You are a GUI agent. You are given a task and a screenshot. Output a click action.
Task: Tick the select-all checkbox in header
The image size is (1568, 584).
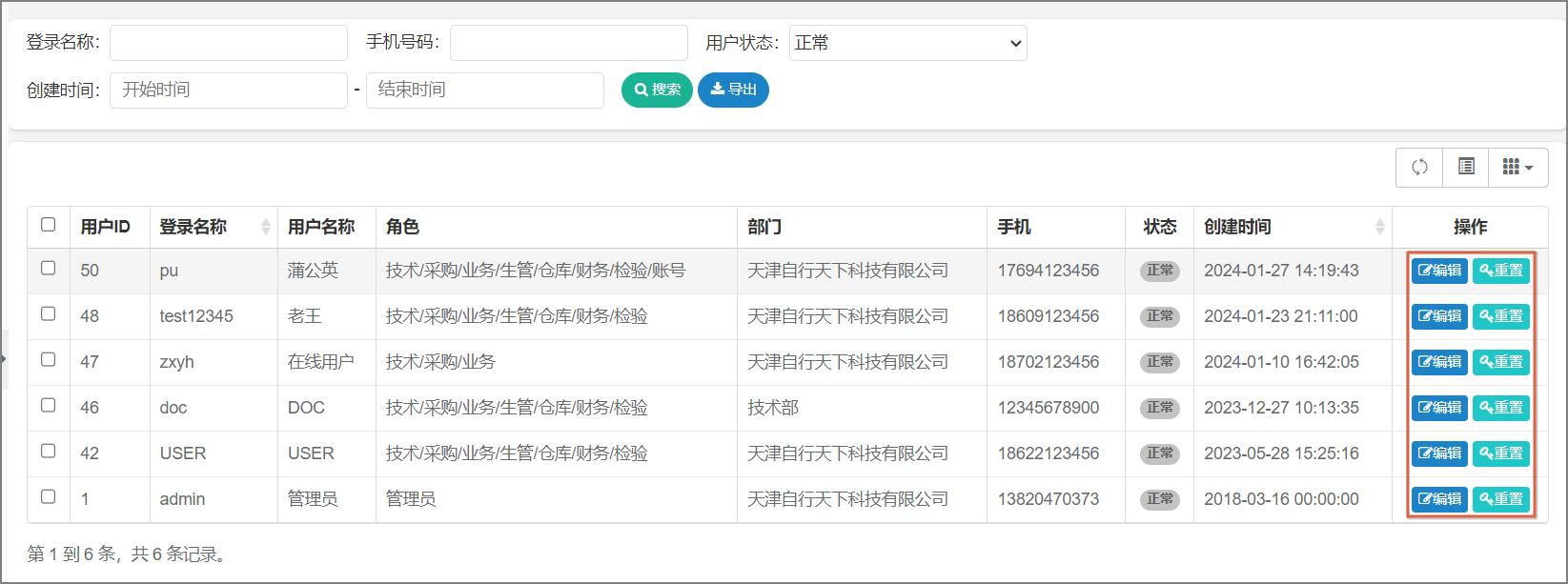tap(49, 225)
